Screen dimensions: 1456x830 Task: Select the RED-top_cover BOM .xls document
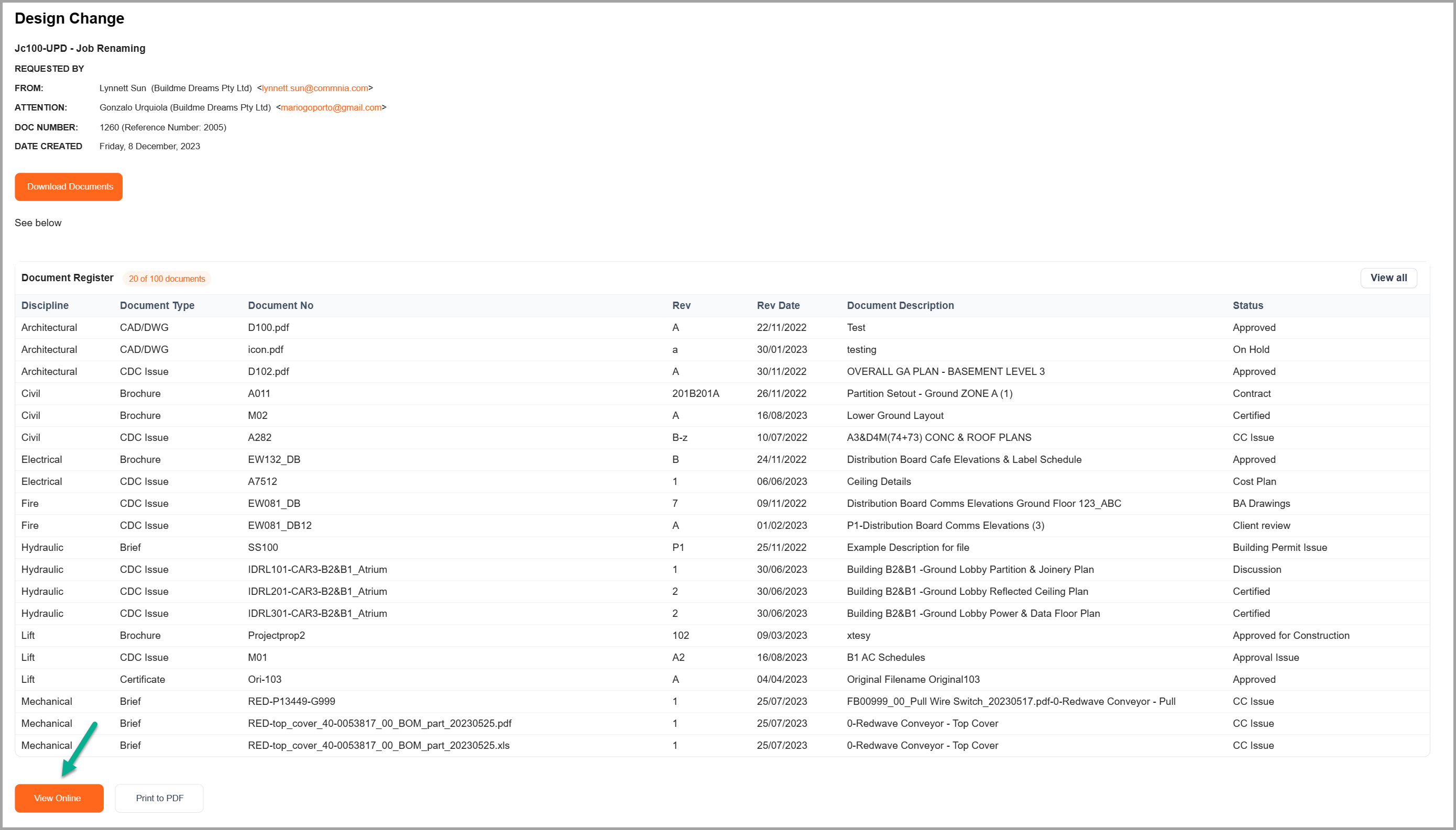(x=379, y=745)
